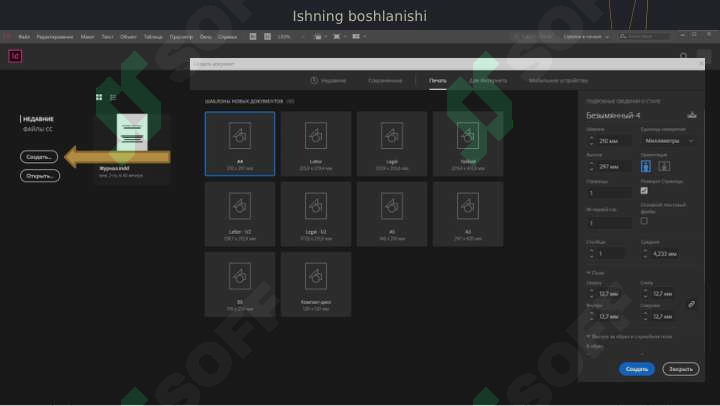The width and height of the screenshot is (720, 406).
Task: Toggle the margins chain link icon
Action: coord(692,304)
